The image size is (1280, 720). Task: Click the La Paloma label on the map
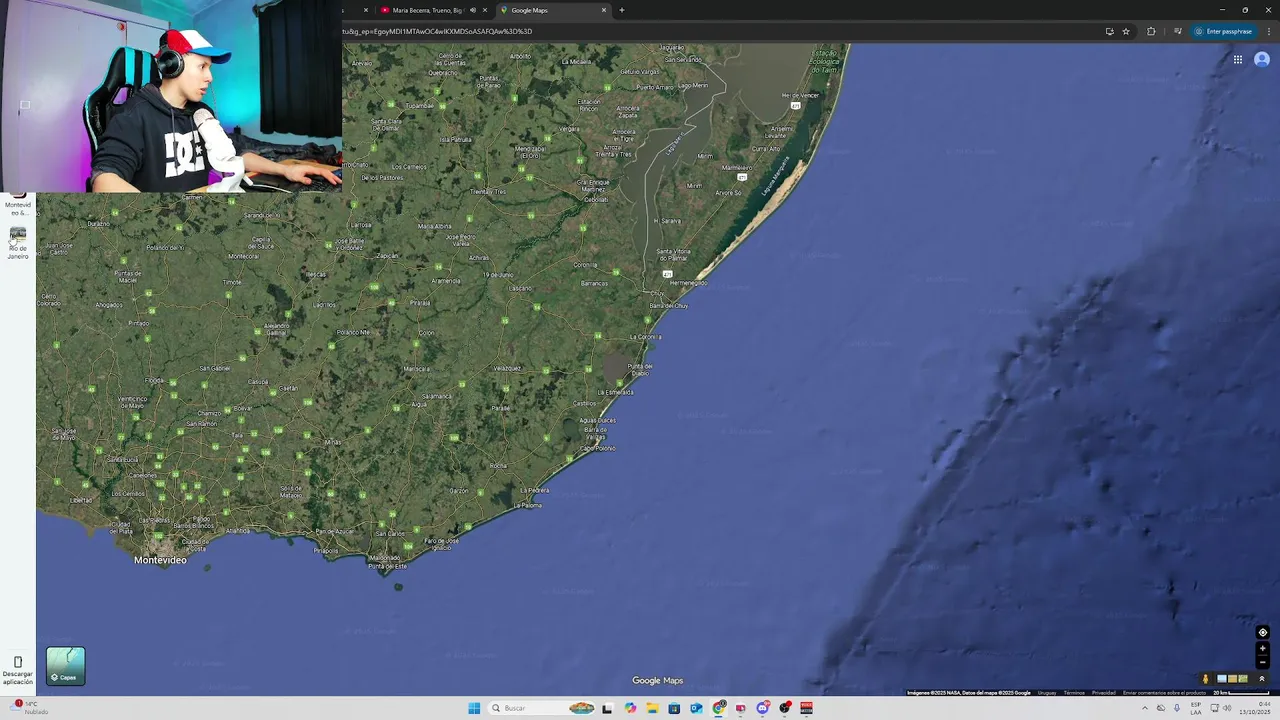point(529,505)
